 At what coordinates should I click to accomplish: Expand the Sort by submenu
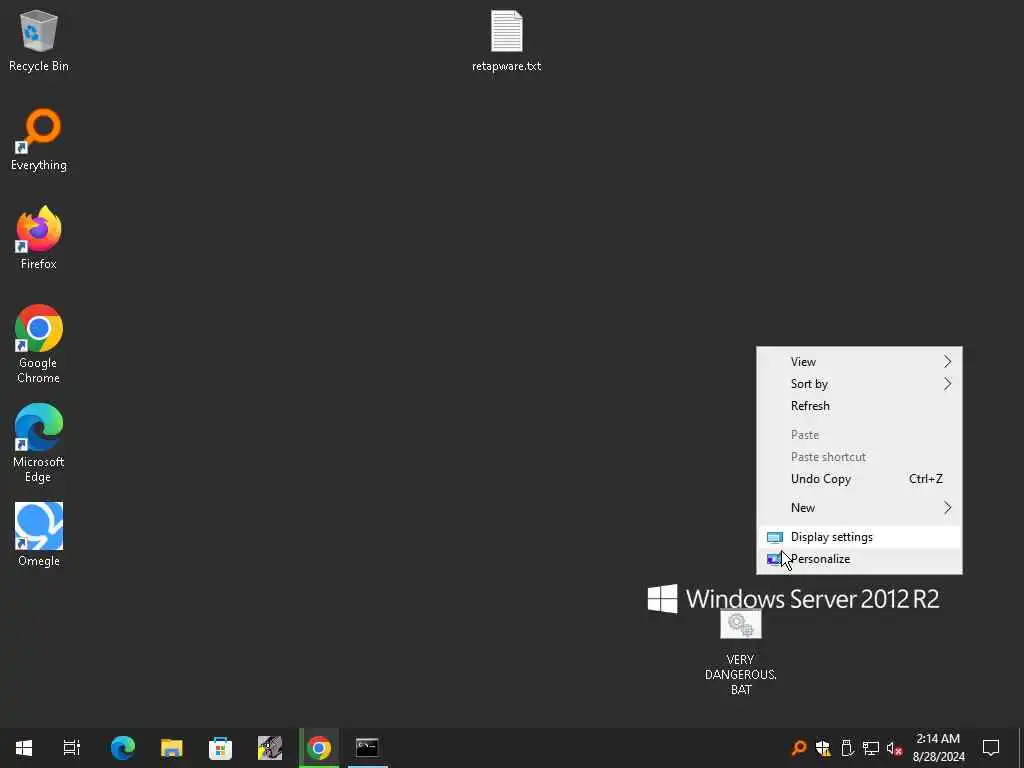859,384
